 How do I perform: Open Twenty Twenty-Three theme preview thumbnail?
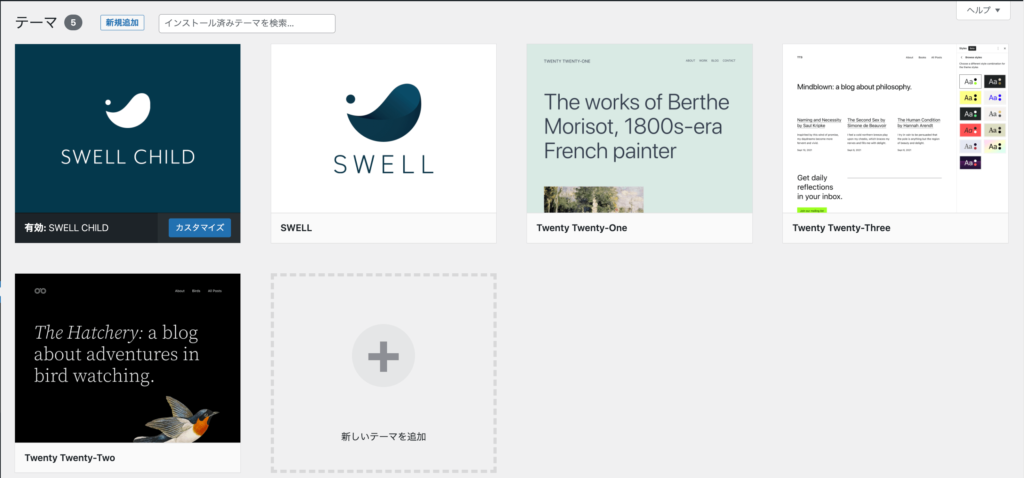[x=895, y=128]
